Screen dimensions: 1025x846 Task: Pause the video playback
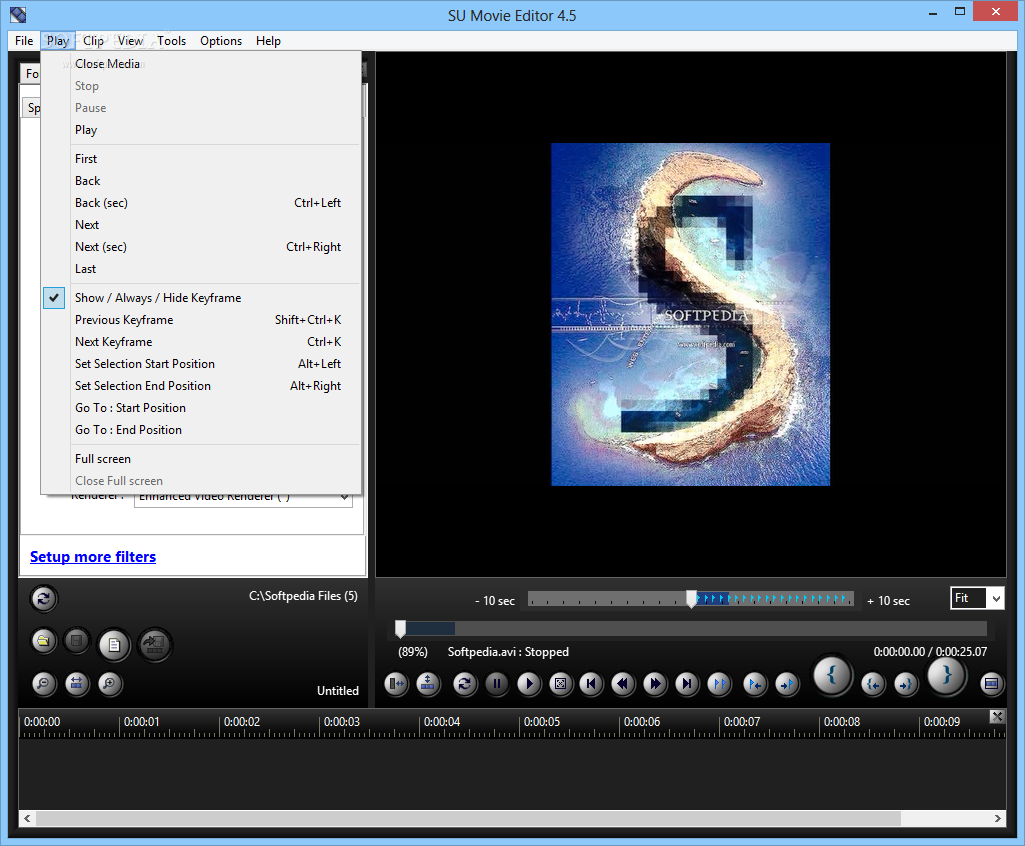click(x=497, y=684)
